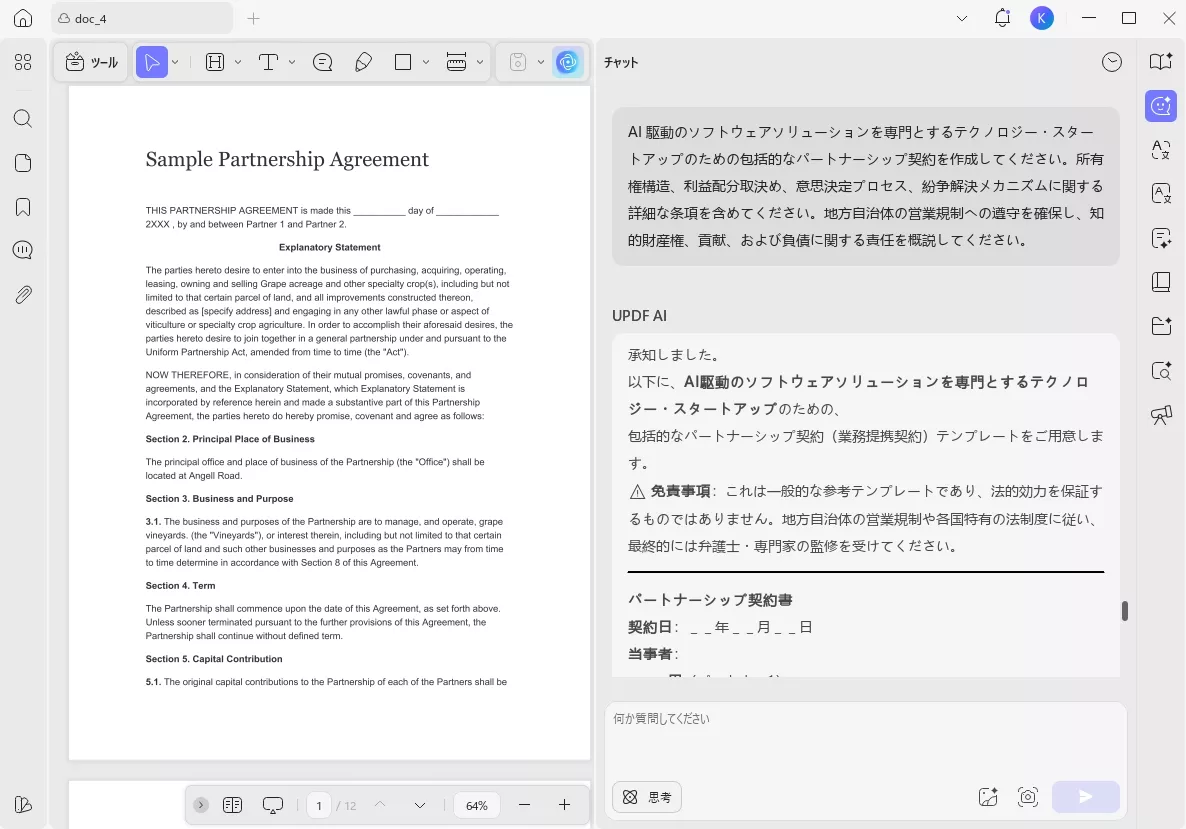
Task: Open the search panel in left sidebar
Action: (x=23, y=119)
